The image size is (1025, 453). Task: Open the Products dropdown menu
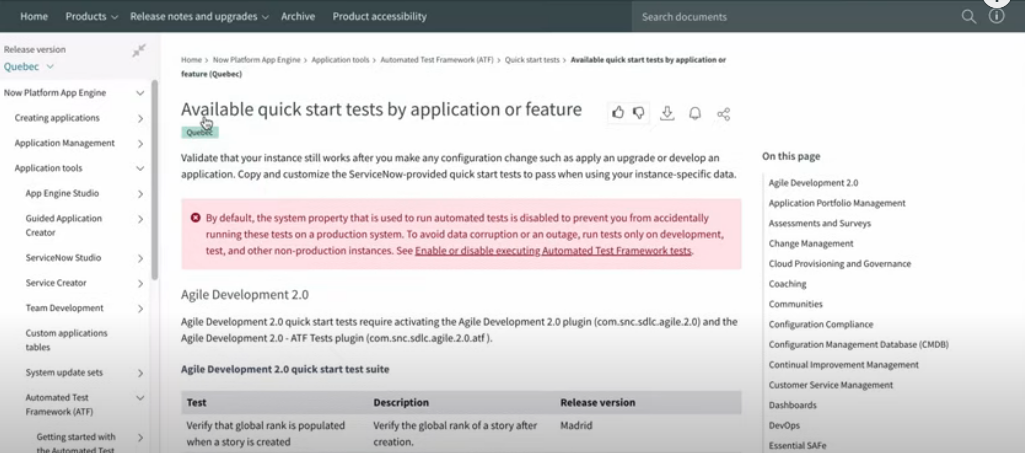(92, 16)
